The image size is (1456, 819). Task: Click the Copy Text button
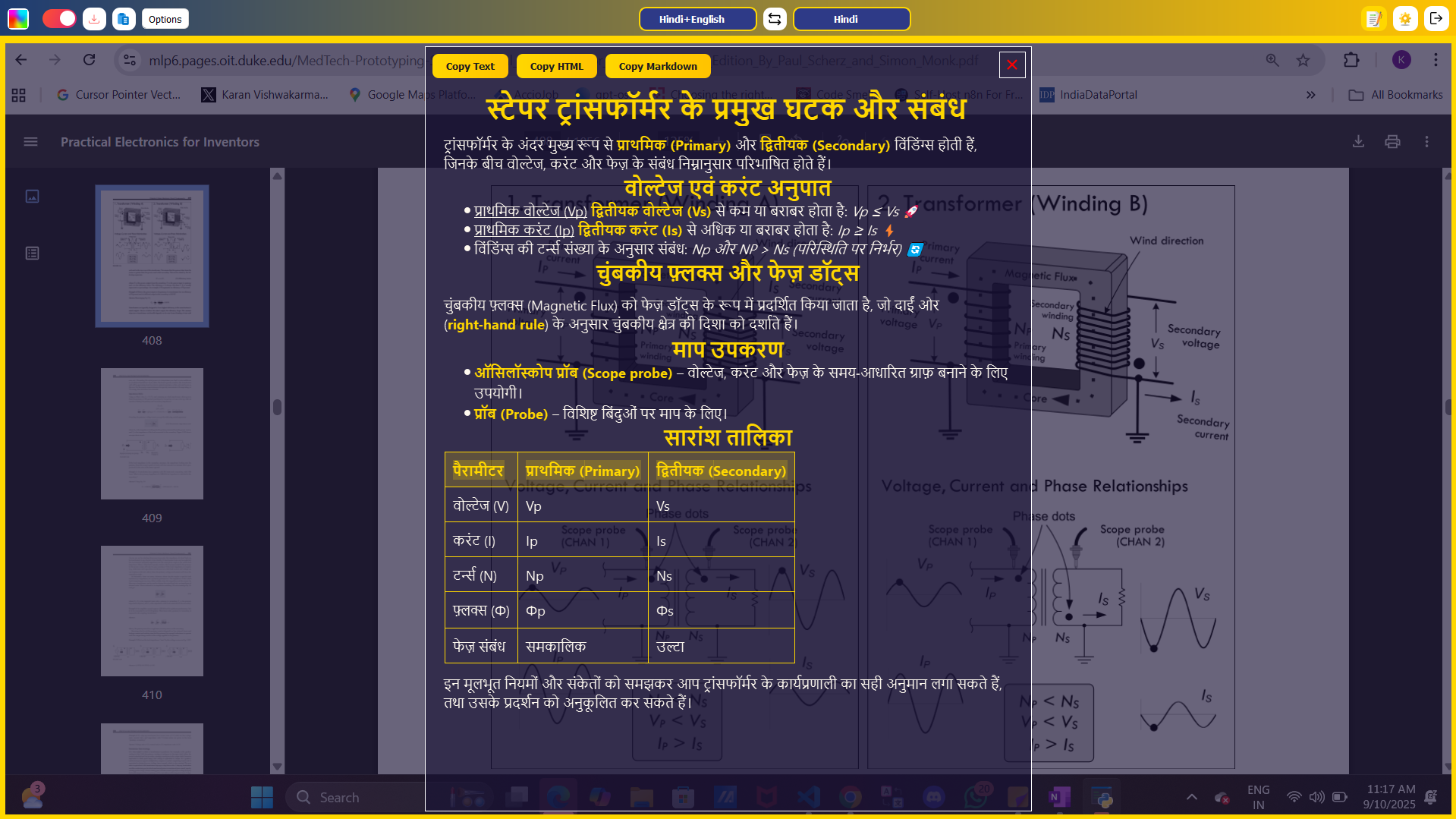(470, 66)
